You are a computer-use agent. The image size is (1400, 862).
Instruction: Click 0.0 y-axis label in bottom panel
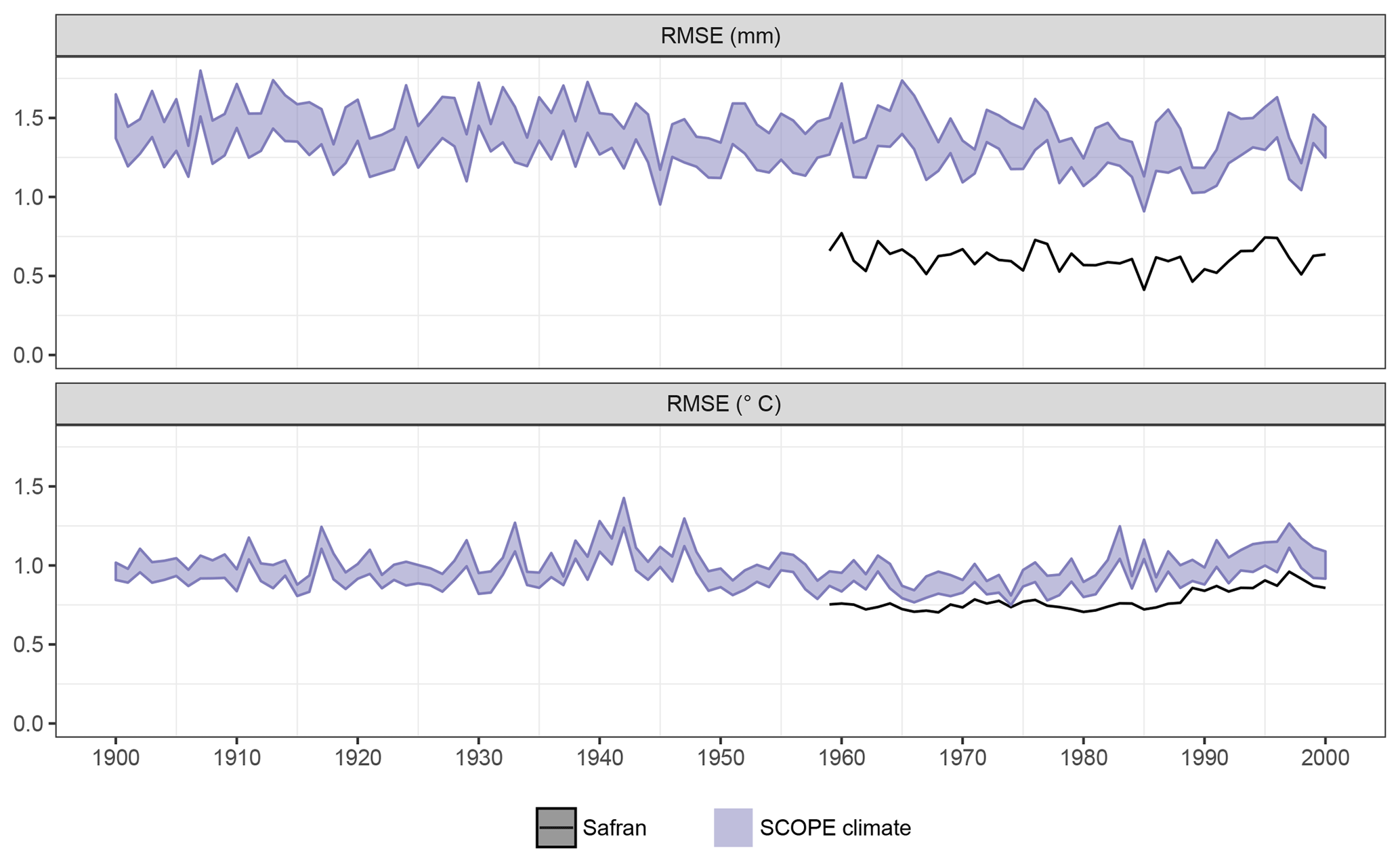29,724
